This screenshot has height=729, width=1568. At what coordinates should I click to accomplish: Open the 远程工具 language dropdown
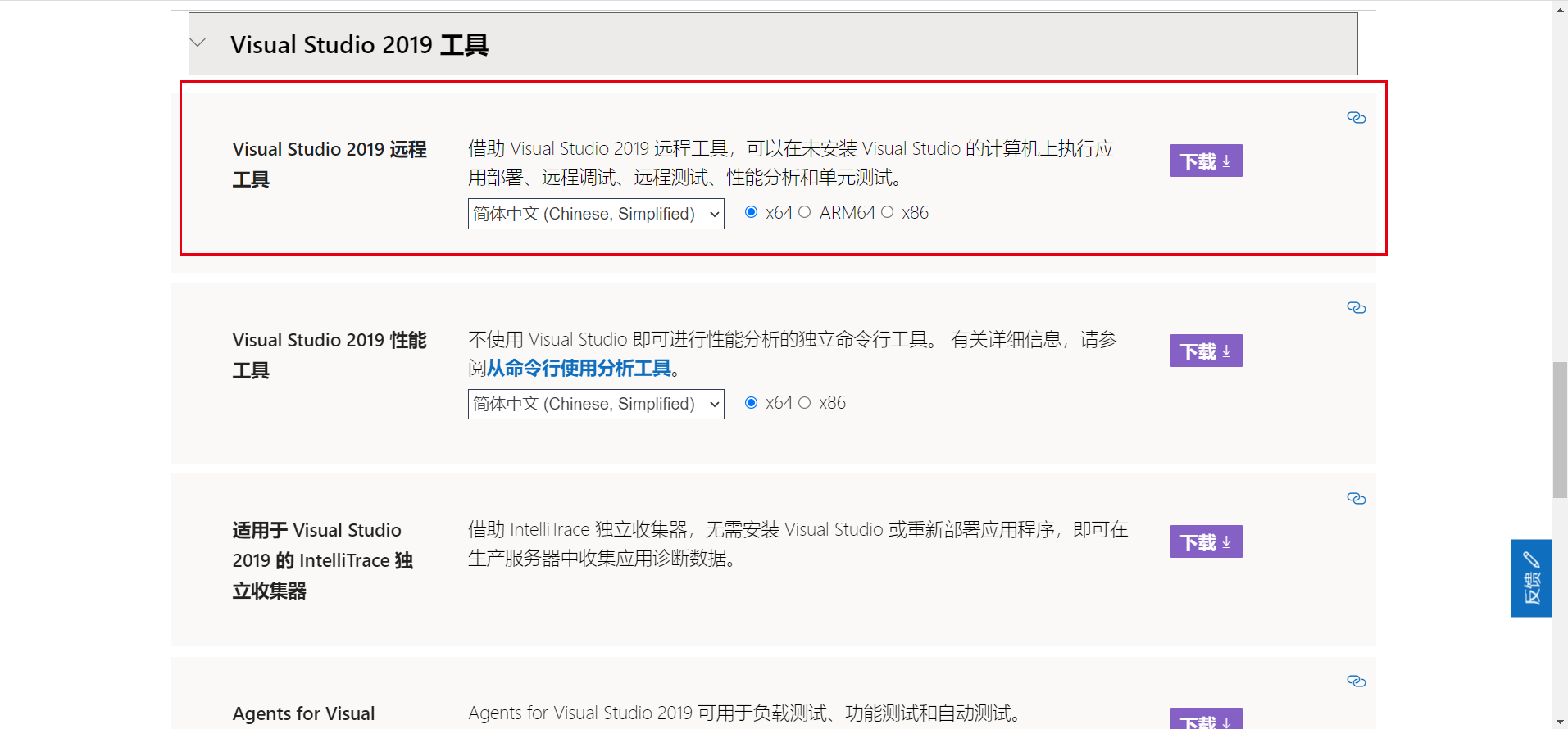pyautogui.click(x=596, y=214)
